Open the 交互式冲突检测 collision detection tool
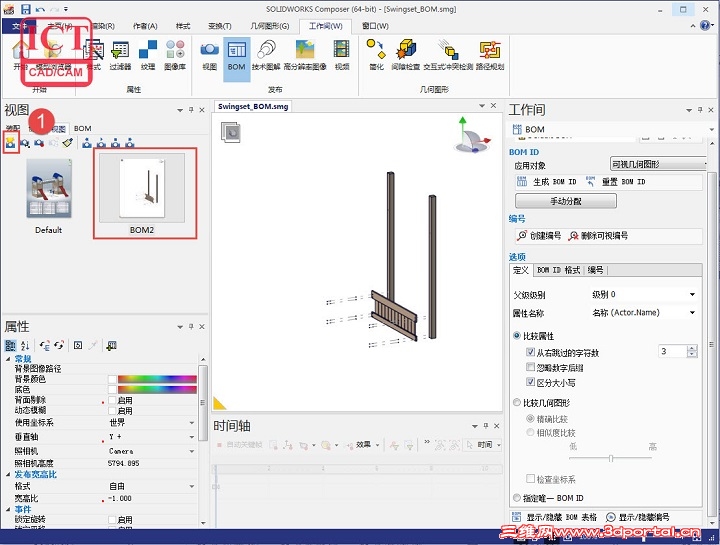Image resolution: width=720 pixels, height=545 pixels. pos(448,55)
